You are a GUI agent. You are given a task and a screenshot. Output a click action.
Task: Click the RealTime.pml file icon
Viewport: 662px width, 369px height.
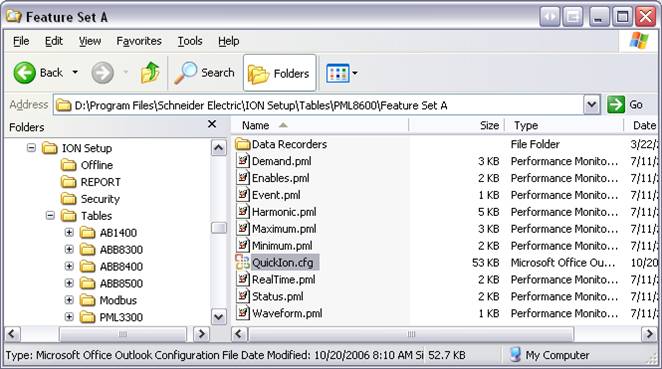243,279
